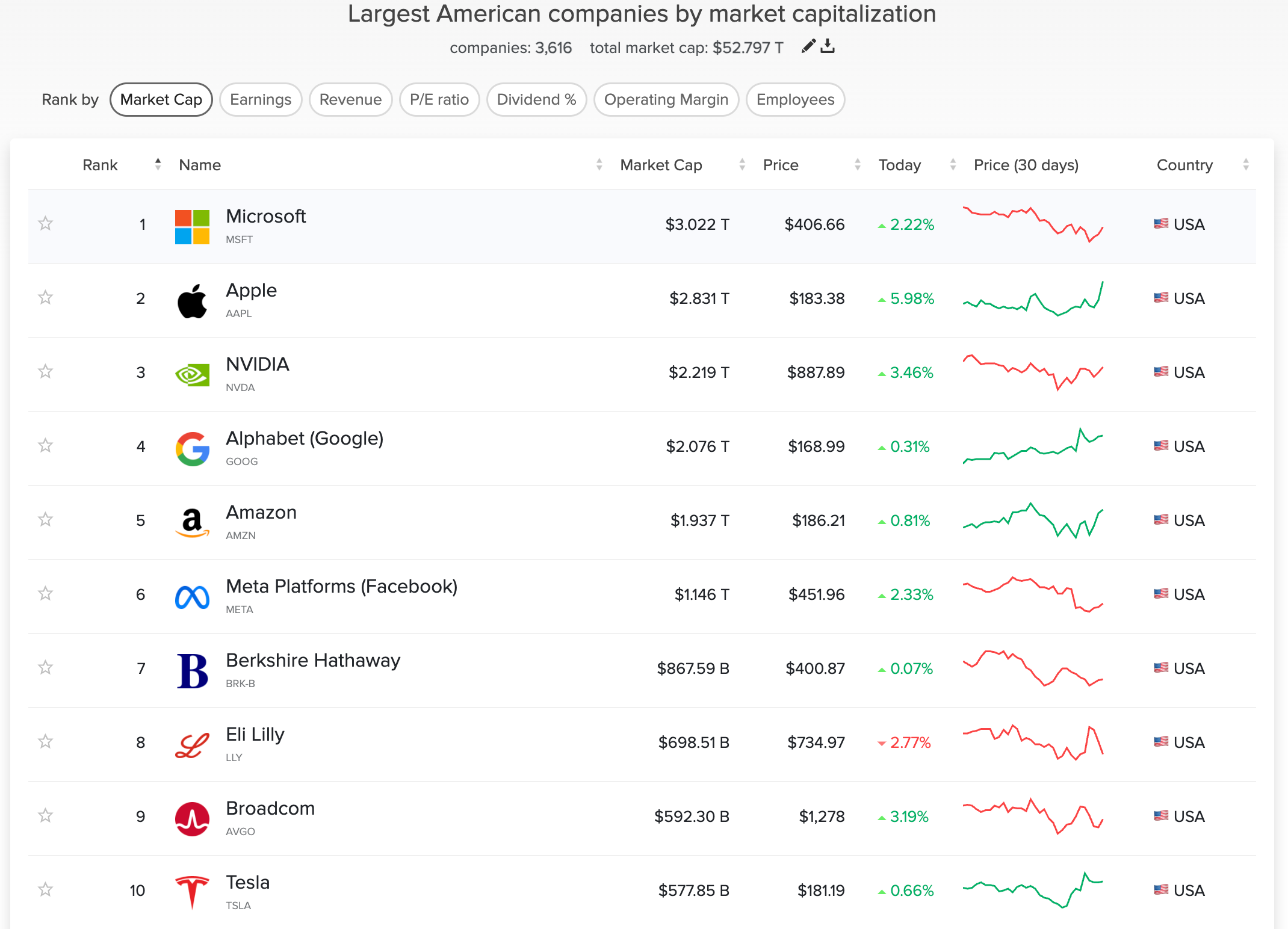Screen dimensions: 1288x929
Task: Sort by Price column arrows
Action: point(858,164)
